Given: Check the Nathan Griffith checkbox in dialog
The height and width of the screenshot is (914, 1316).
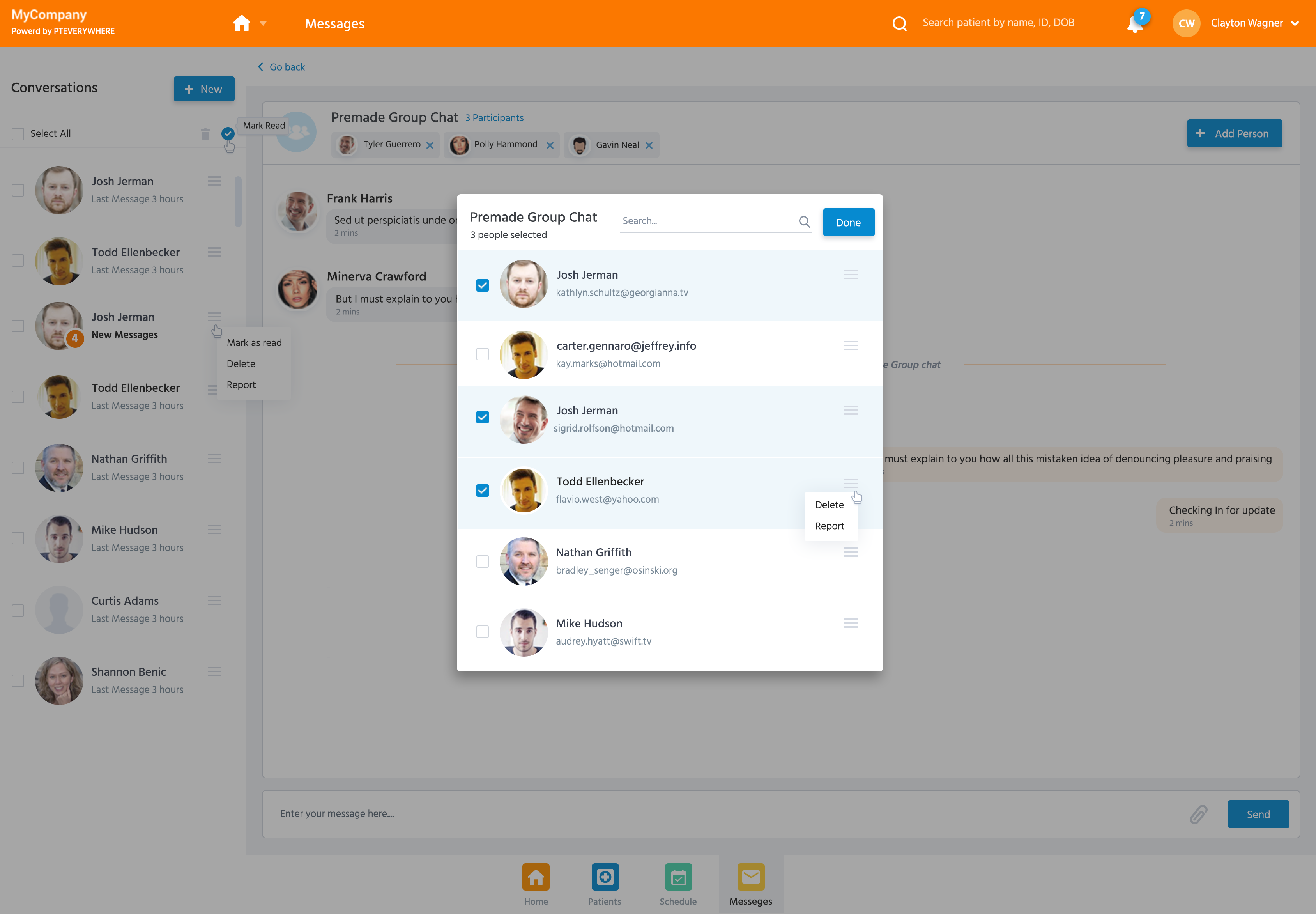Looking at the screenshot, I should point(483,561).
